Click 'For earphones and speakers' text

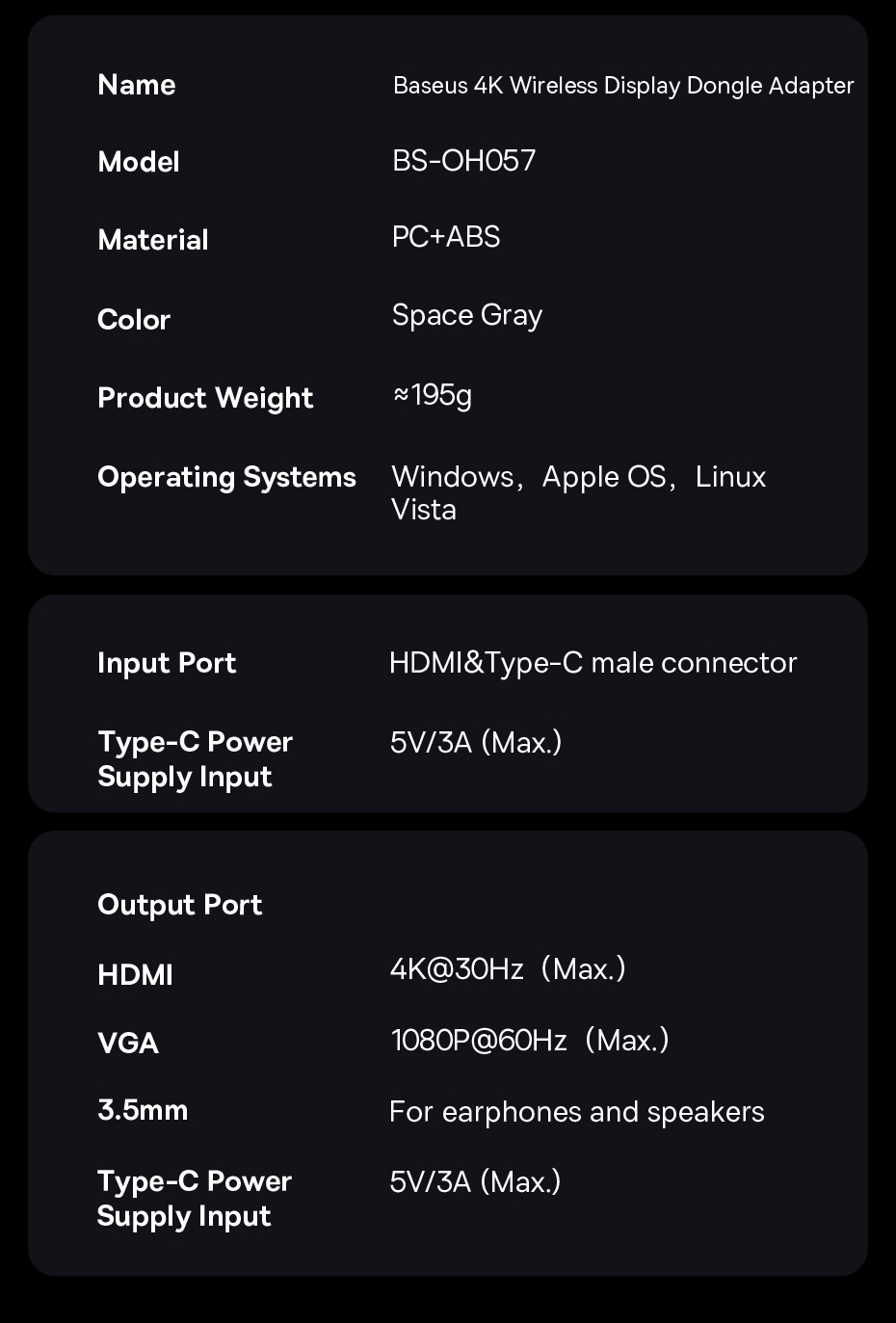click(576, 1112)
